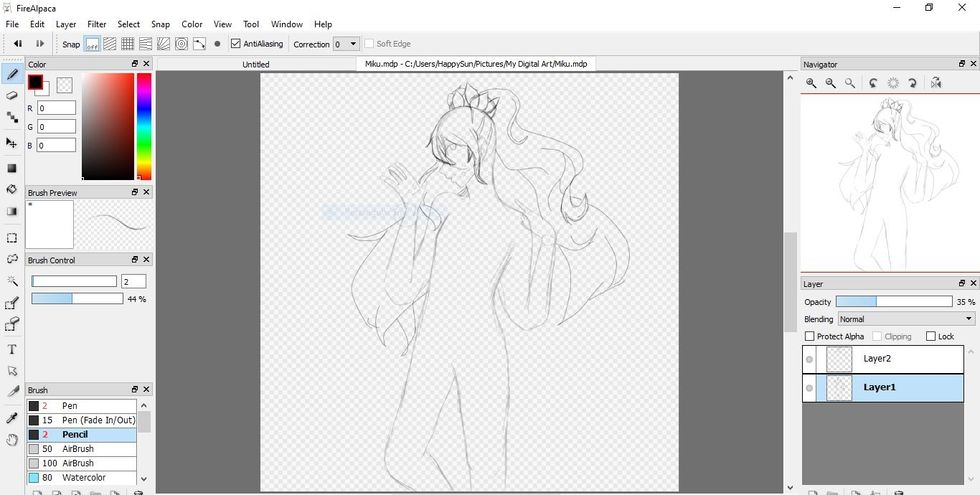Adjust the brush opacity slider at 44%
The width and height of the screenshot is (980, 495).
77,299
